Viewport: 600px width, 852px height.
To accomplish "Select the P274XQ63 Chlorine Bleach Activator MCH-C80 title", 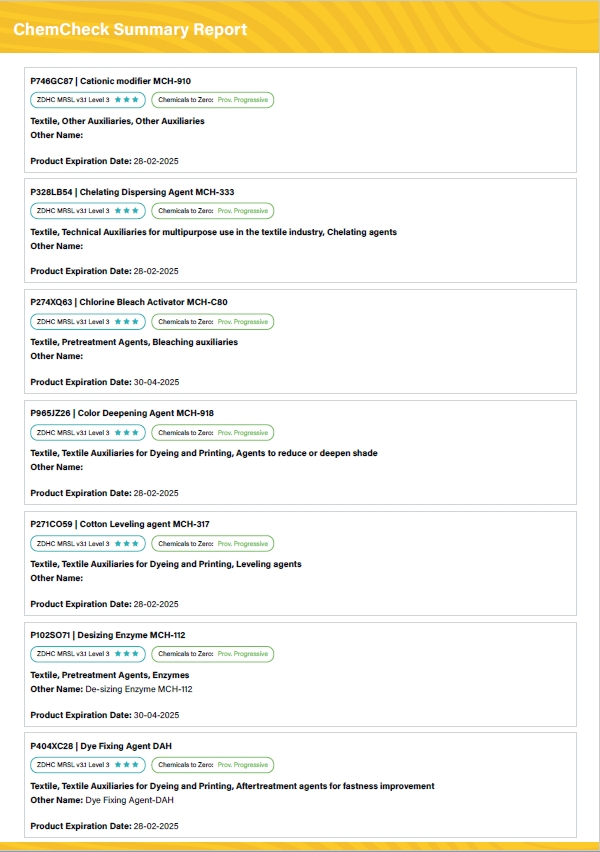I will 129,302.
